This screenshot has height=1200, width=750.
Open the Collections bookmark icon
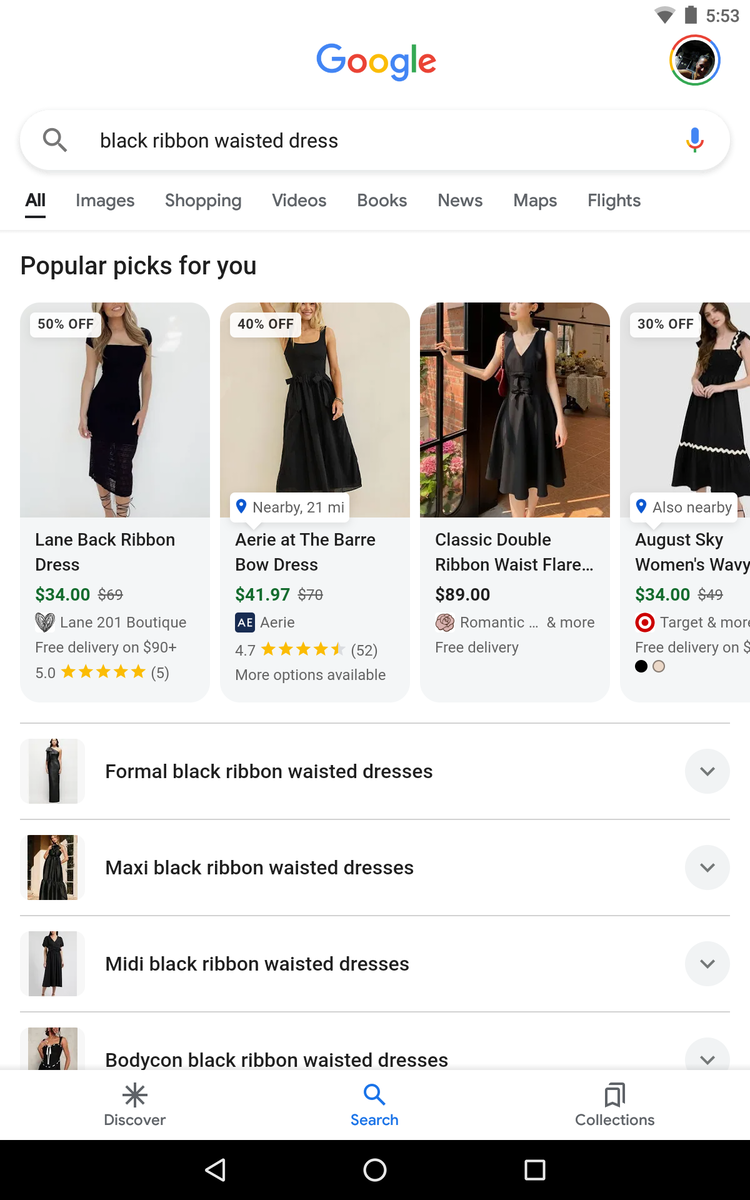pyautogui.click(x=615, y=1095)
